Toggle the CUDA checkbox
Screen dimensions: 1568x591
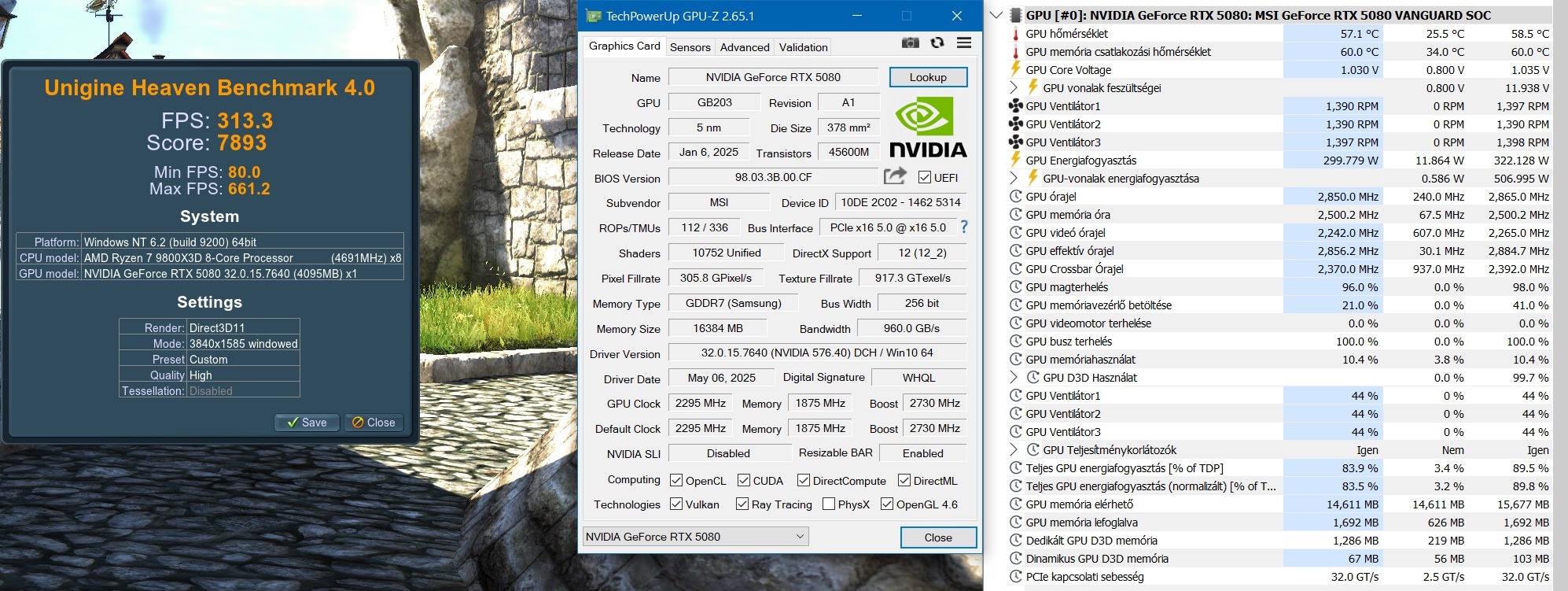tap(744, 480)
